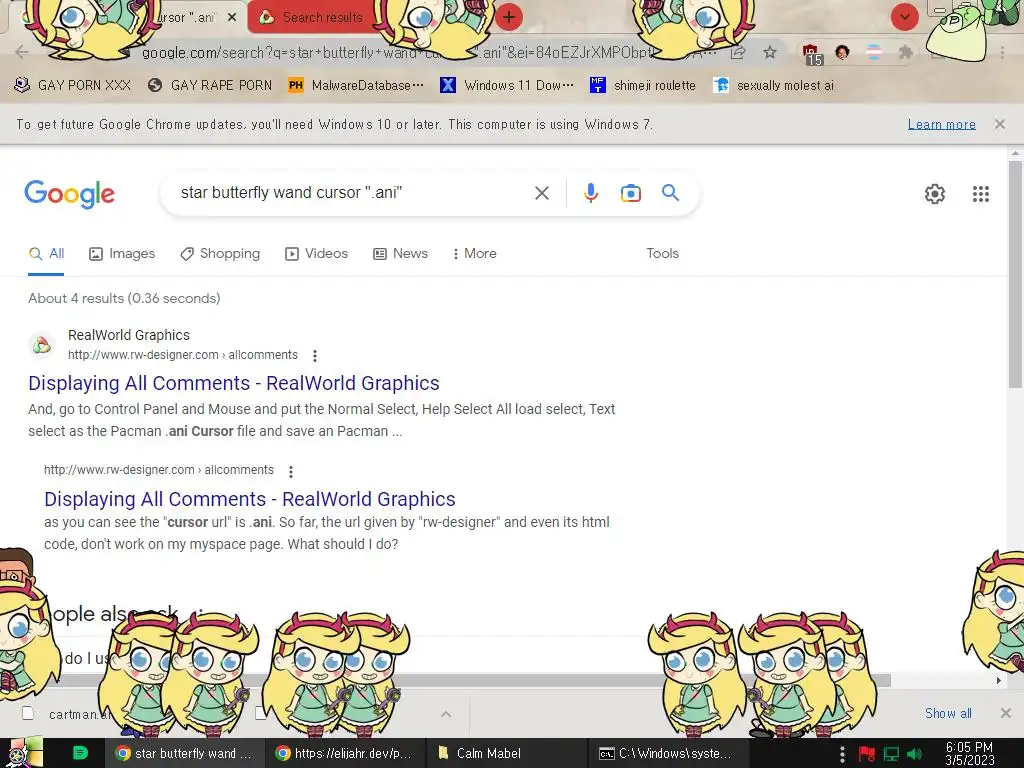Show all downloads
This screenshot has width=1024, height=768.
coord(948,713)
